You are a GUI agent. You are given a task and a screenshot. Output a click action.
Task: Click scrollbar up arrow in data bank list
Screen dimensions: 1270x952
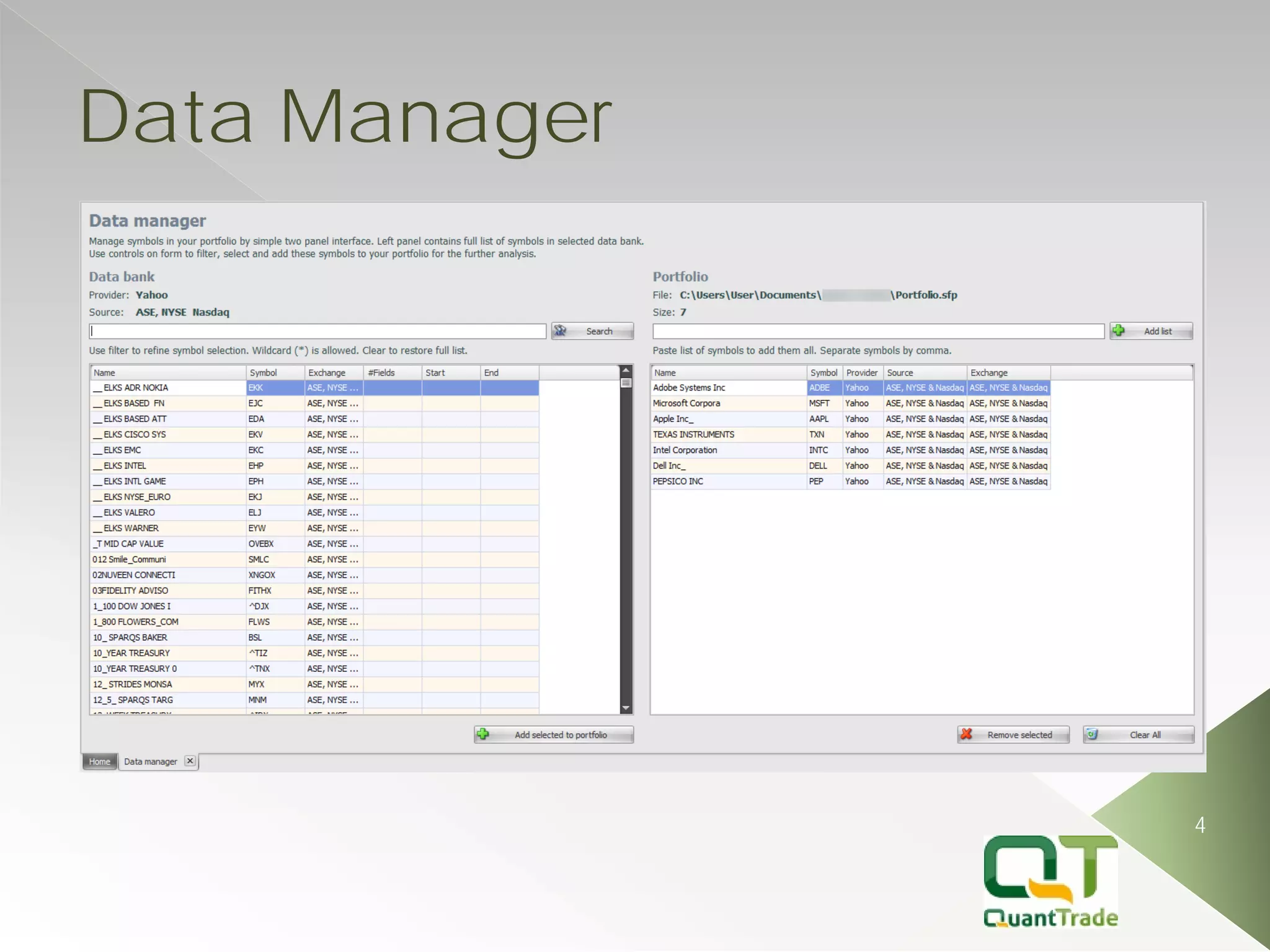point(626,370)
